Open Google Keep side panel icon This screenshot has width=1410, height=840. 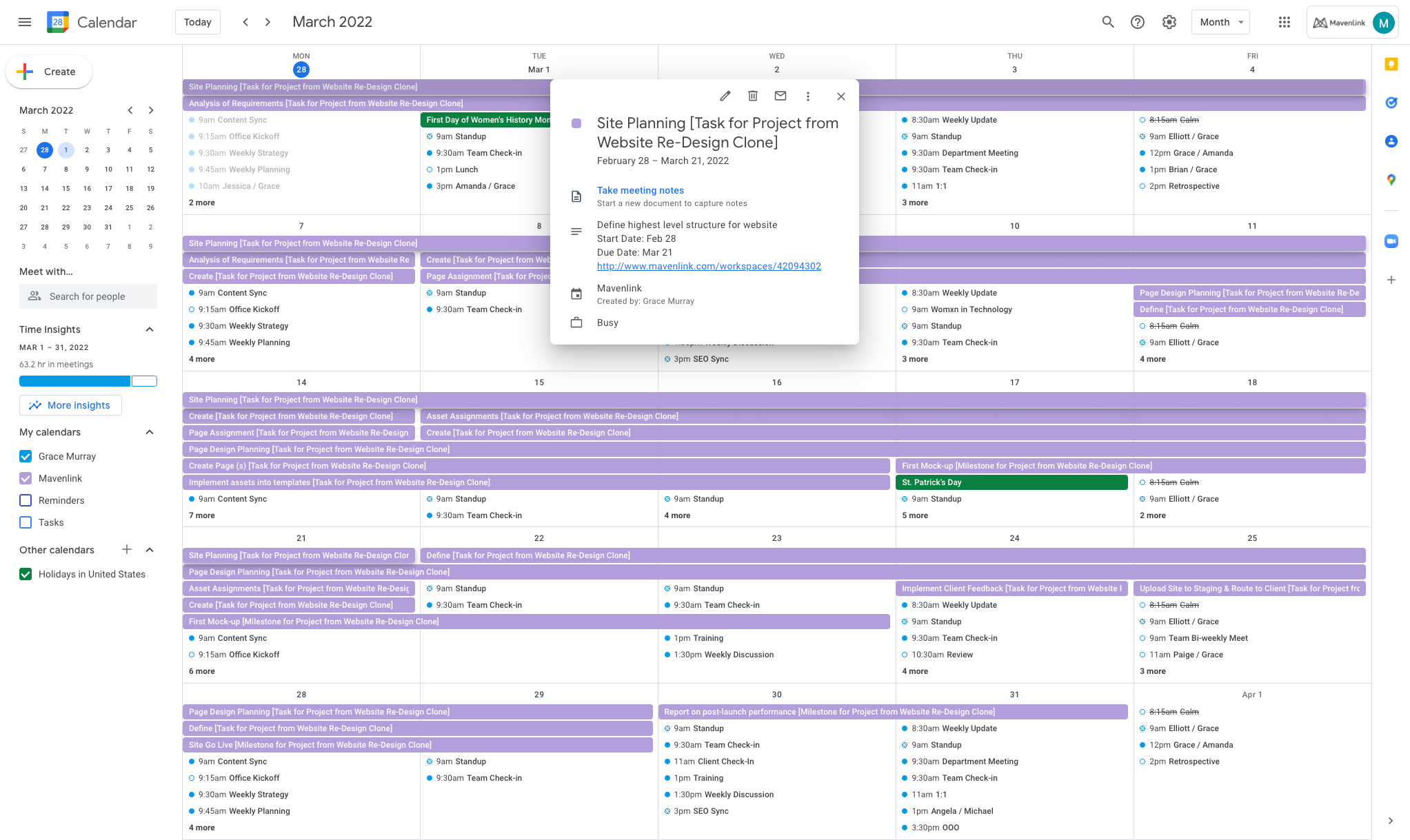(x=1391, y=64)
